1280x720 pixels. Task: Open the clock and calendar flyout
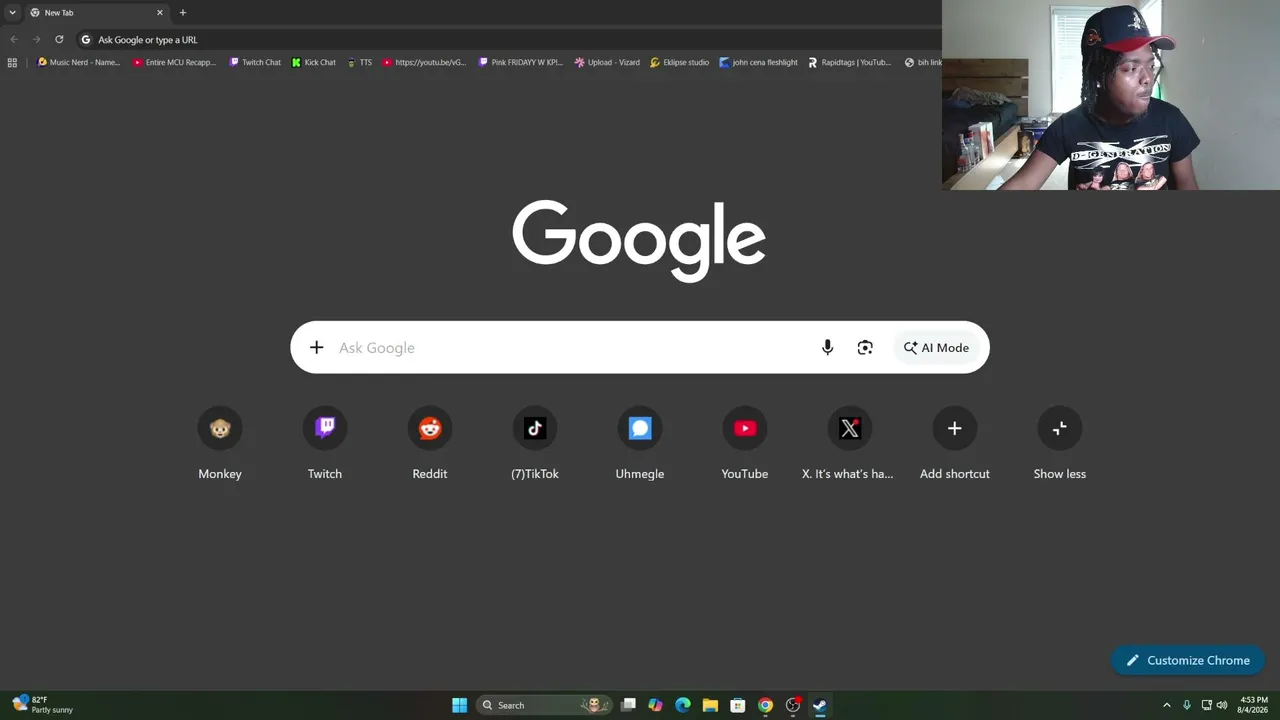coord(1253,705)
